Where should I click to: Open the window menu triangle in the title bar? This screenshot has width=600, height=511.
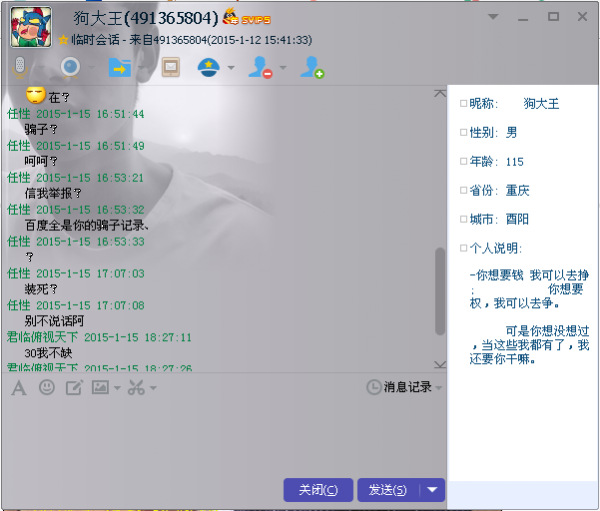[x=493, y=16]
